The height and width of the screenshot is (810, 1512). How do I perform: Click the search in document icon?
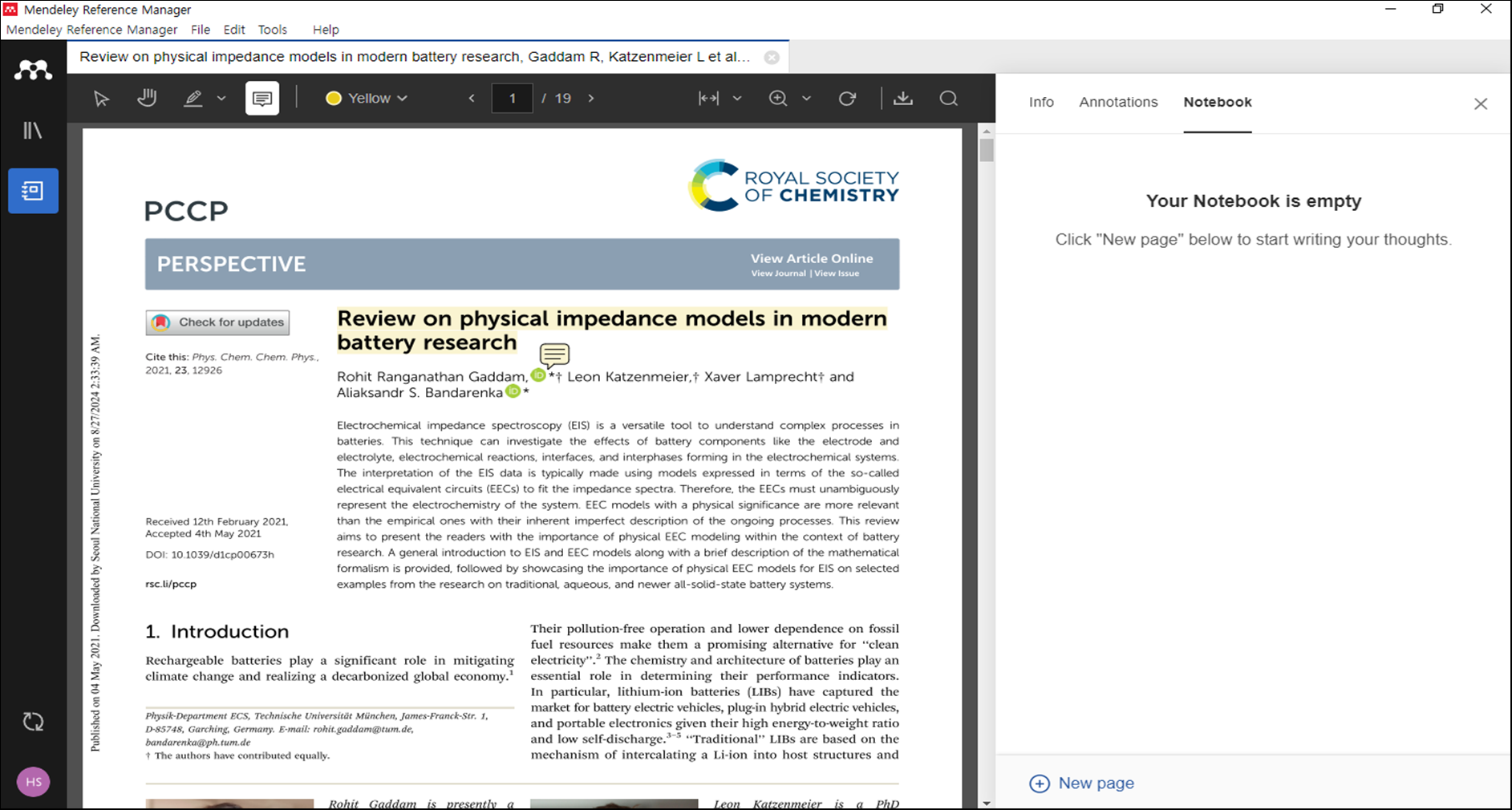click(949, 98)
